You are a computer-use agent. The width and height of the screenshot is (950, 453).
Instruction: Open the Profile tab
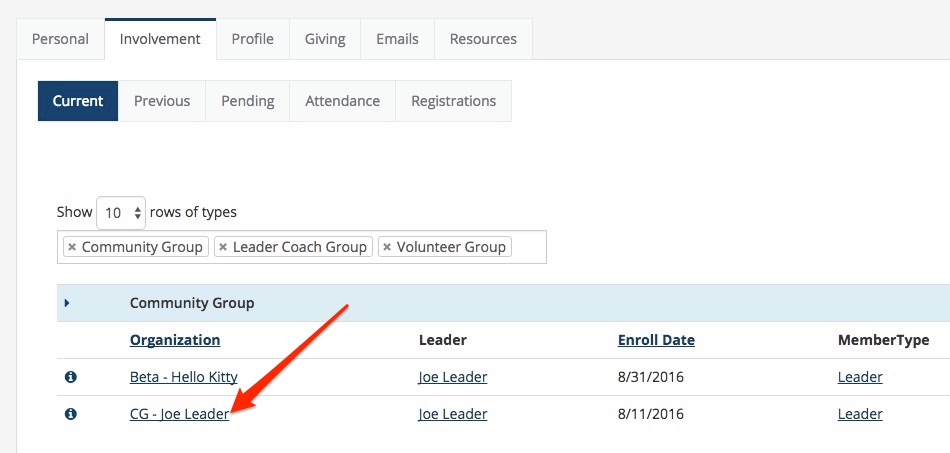click(253, 39)
